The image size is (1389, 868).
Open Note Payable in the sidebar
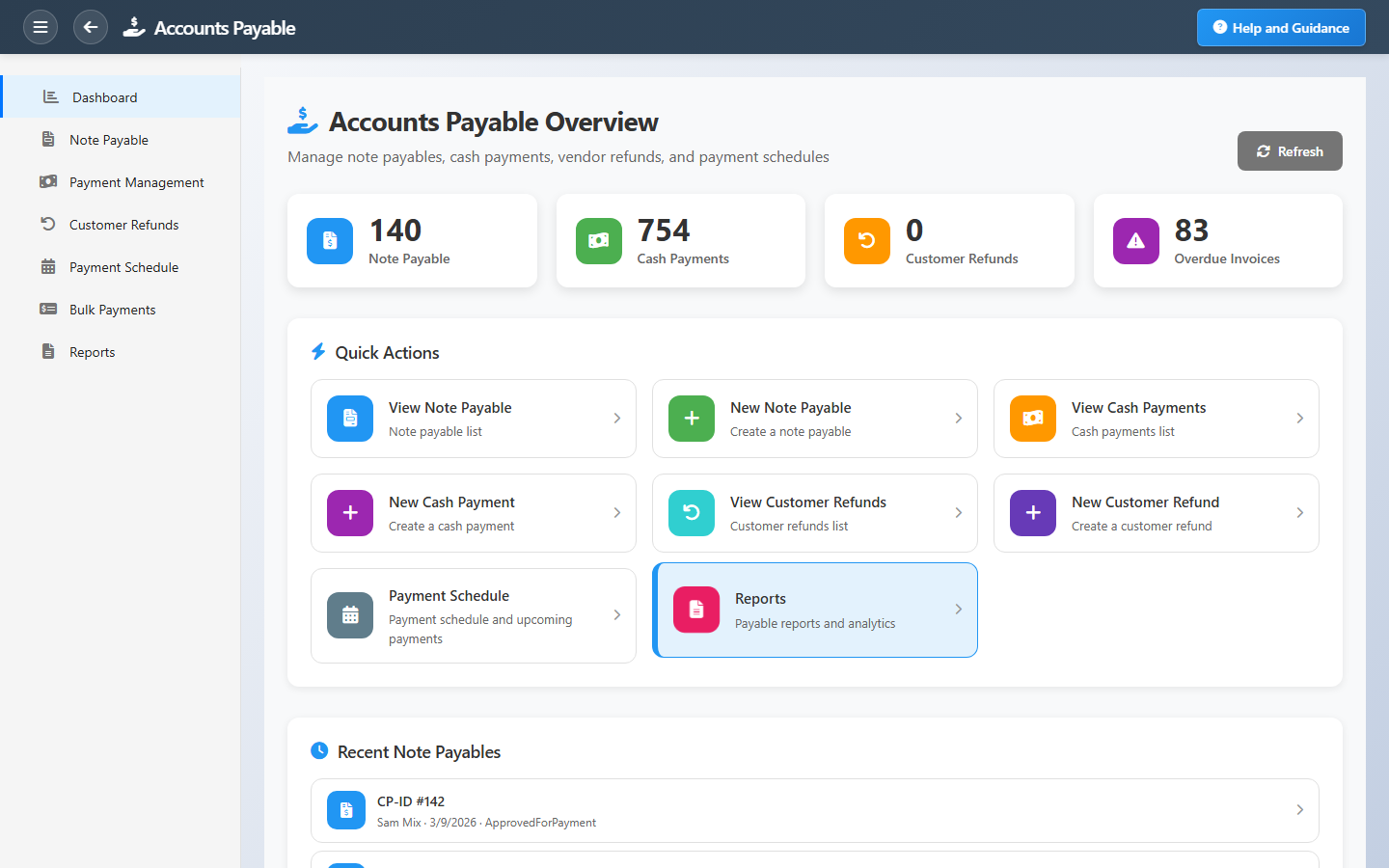109,140
